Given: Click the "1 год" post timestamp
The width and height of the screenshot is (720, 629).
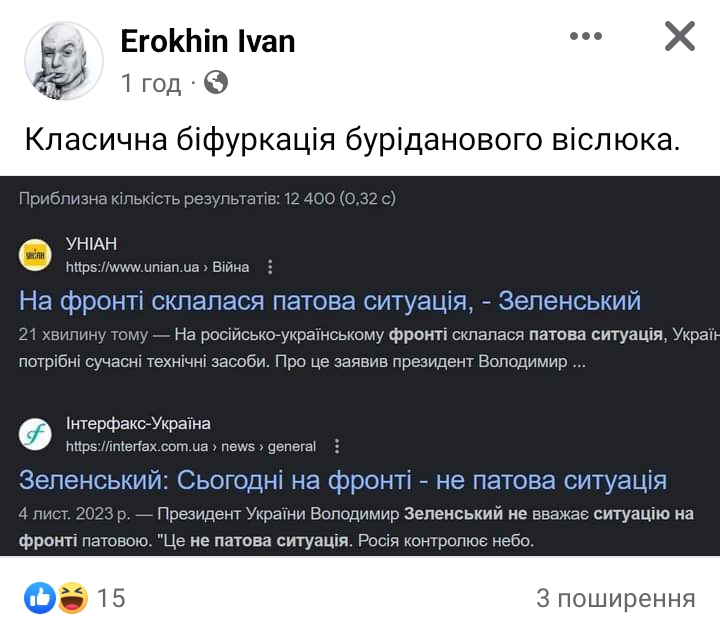Looking at the screenshot, I should pos(151,83).
